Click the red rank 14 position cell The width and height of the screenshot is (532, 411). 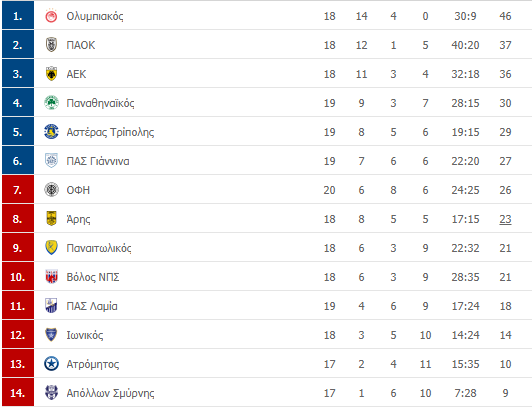18,392
